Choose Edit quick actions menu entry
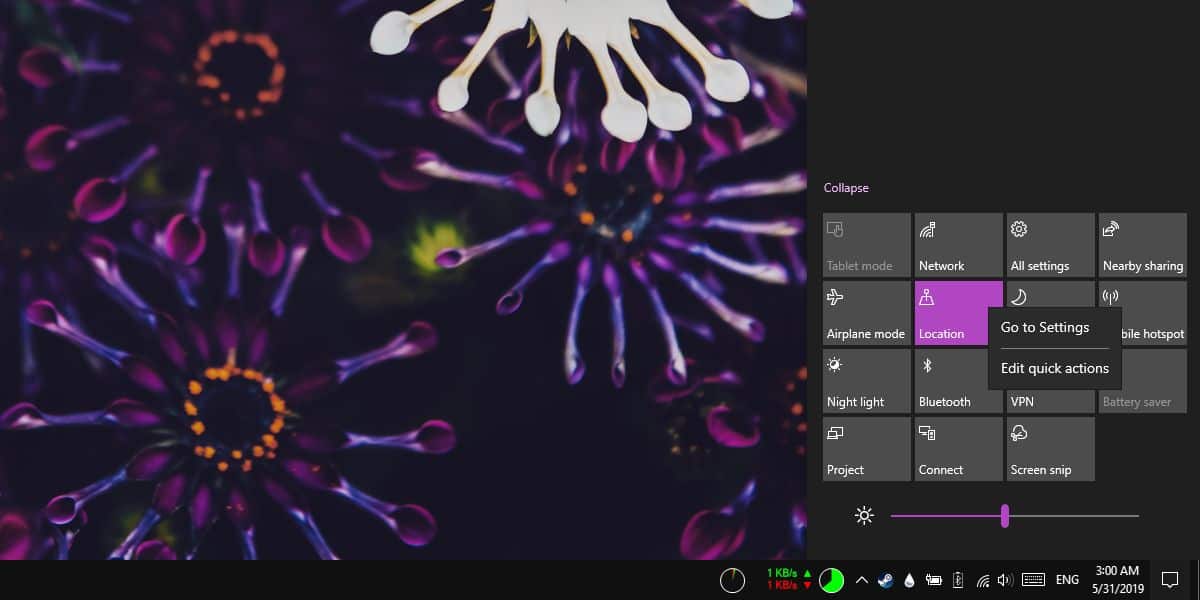This screenshot has height=600, width=1200. (1055, 368)
